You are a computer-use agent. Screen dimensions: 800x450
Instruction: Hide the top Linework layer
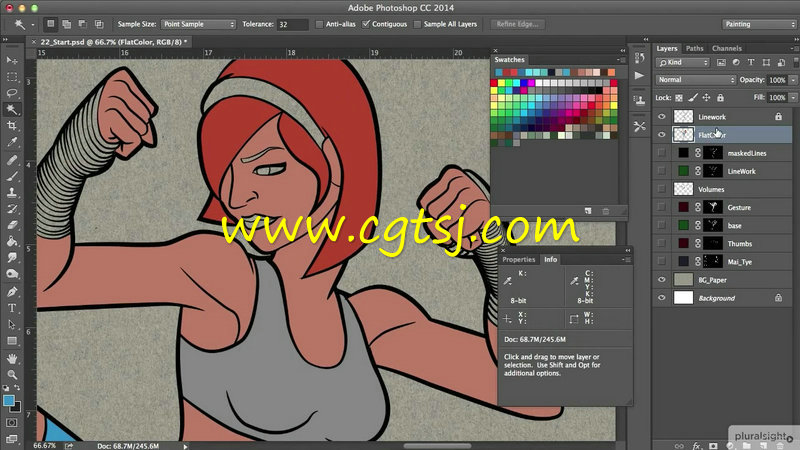662,117
